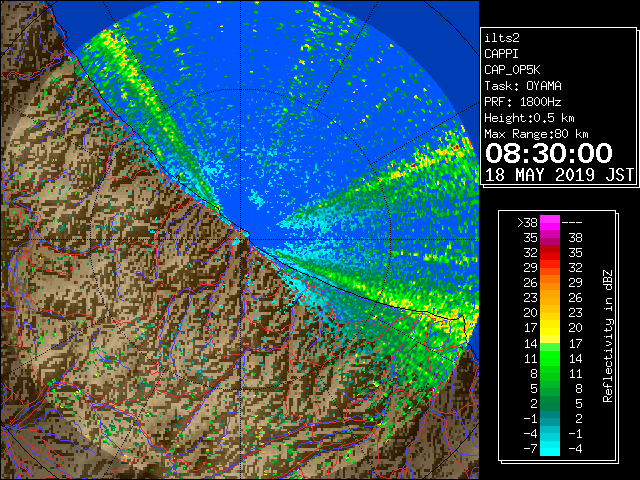Click the '>38' legend label

(527, 223)
